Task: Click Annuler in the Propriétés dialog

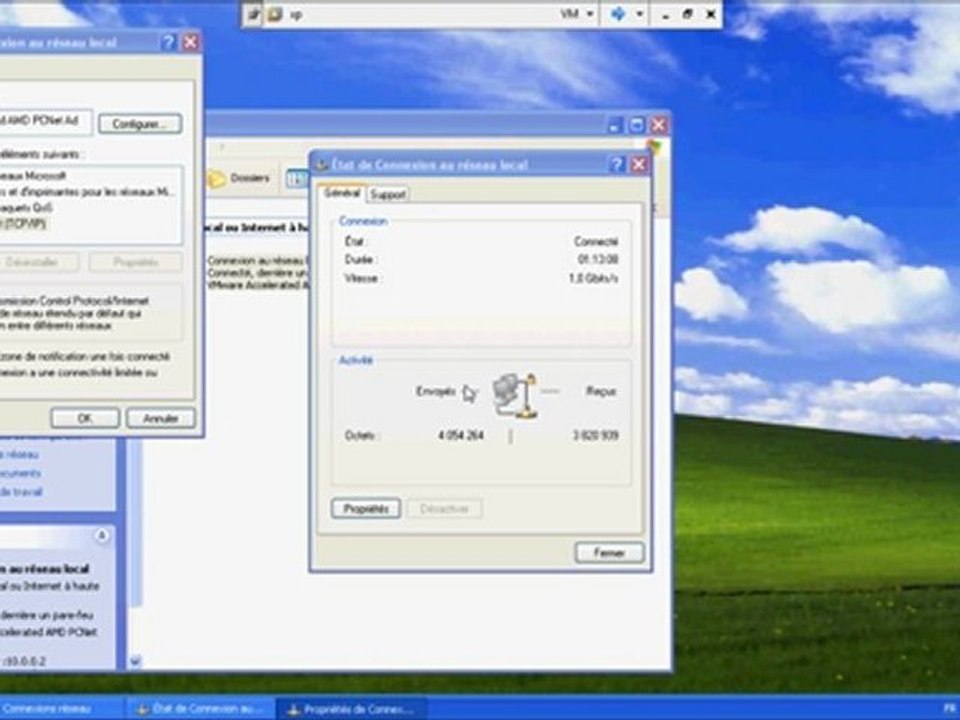Action: coord(160,419)
